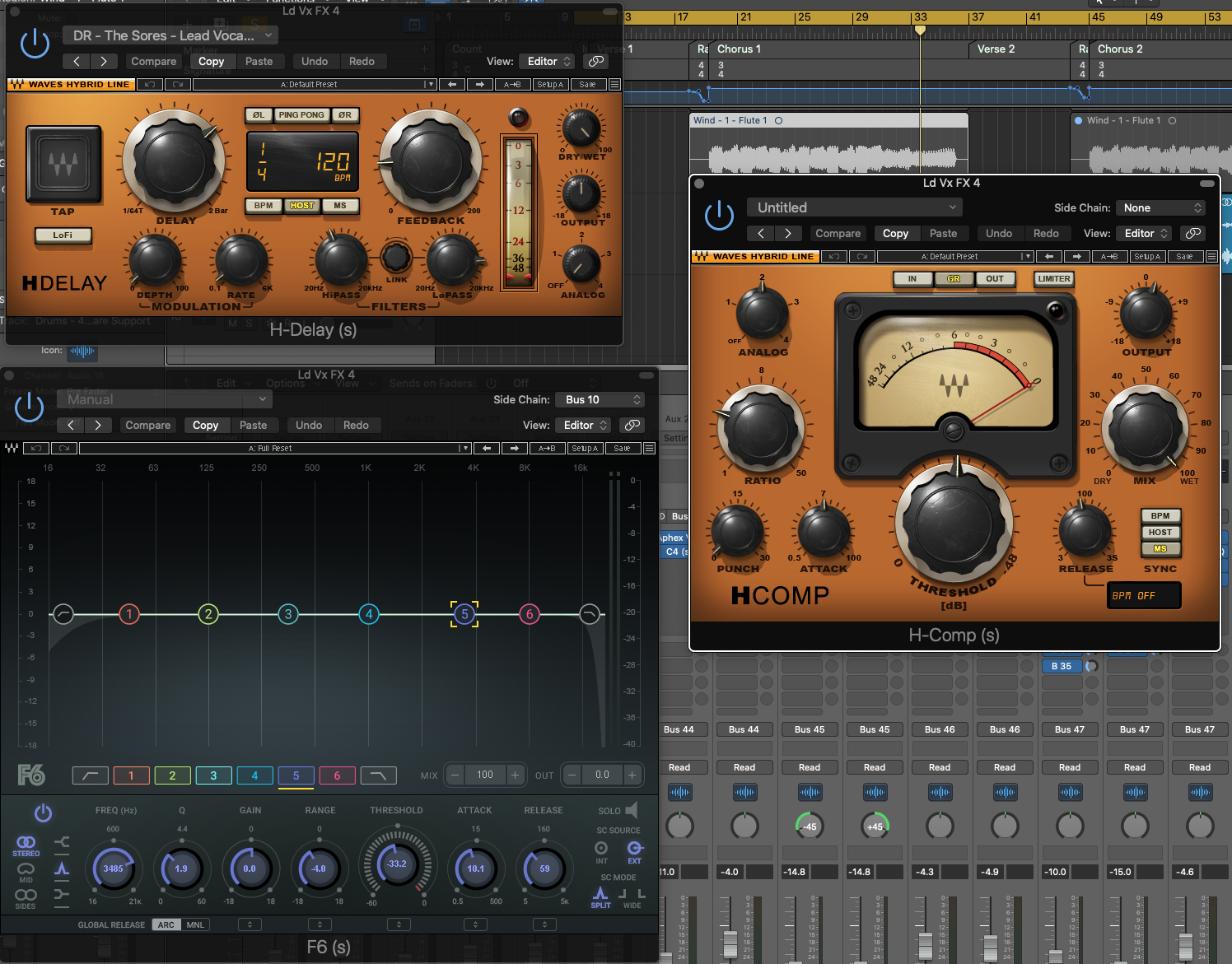Viewport: 1232px width, 964px height.
Task: Click Compare button in H-Comp
Action: tap(838, 234)
